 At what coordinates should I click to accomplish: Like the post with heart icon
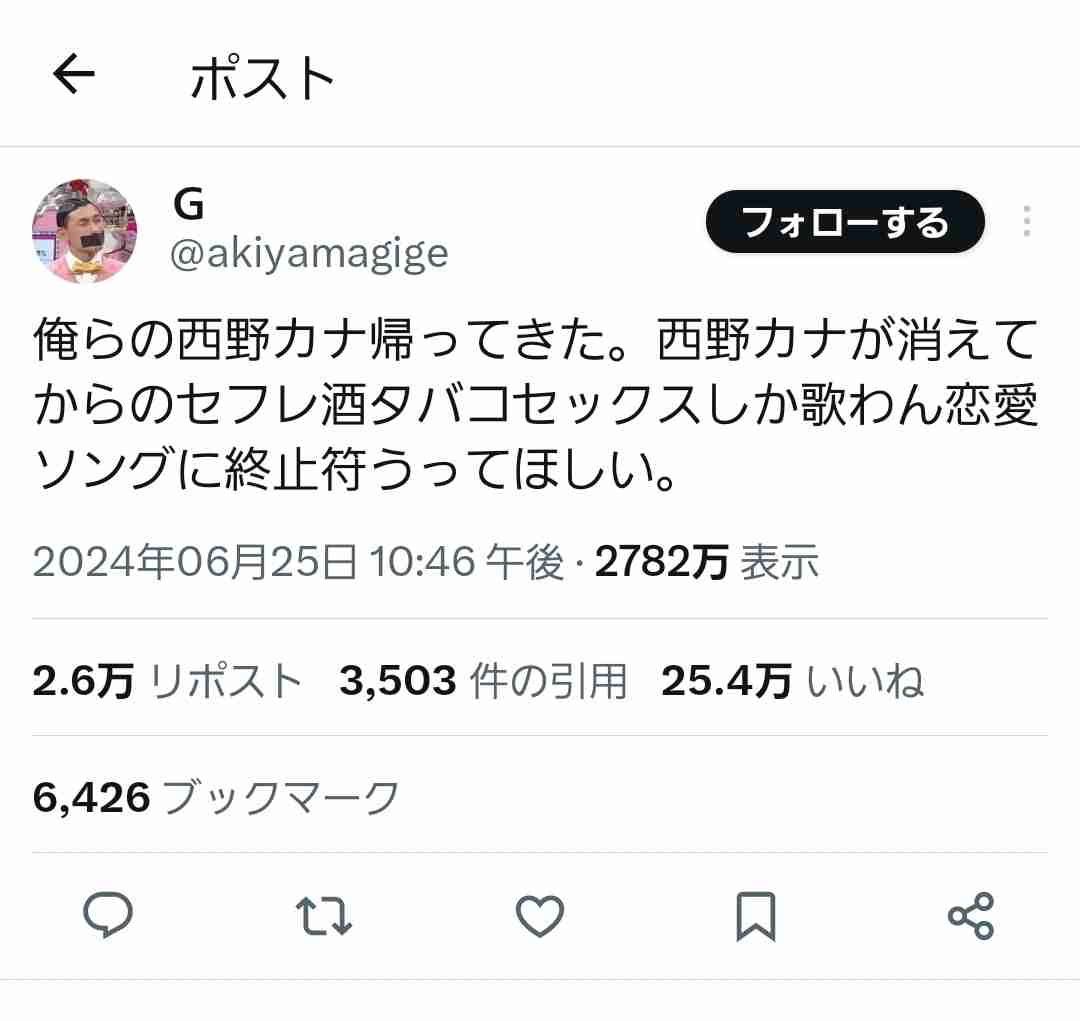(x=540, y=916)
